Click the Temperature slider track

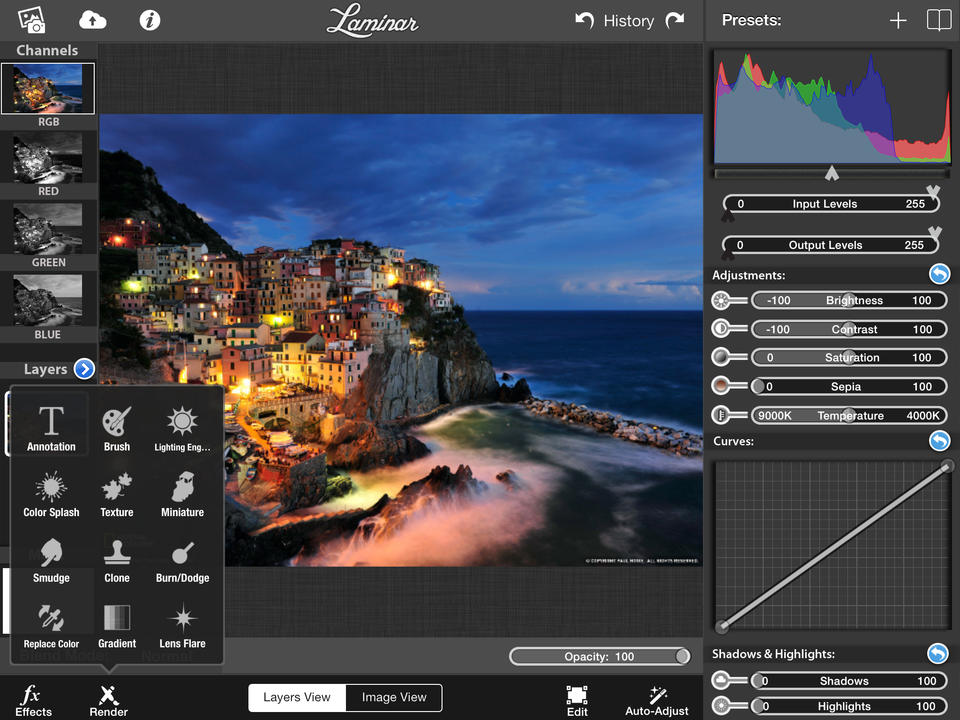click(x=849, y=415)
